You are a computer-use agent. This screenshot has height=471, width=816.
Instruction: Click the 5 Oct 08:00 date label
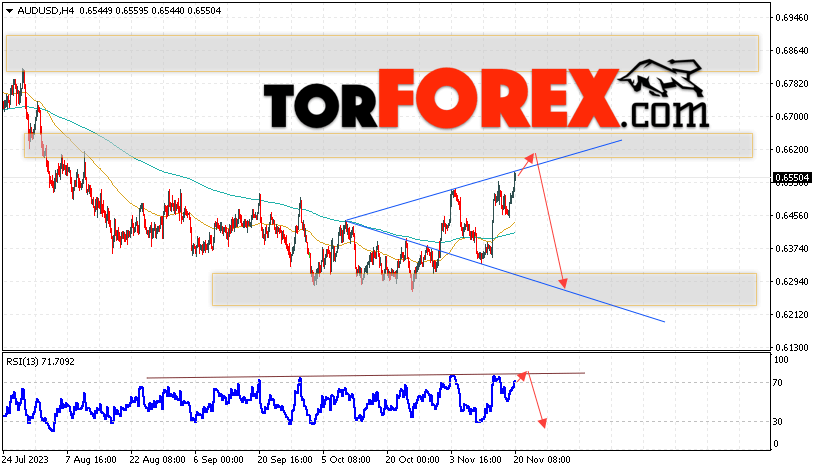click(346, 460)
